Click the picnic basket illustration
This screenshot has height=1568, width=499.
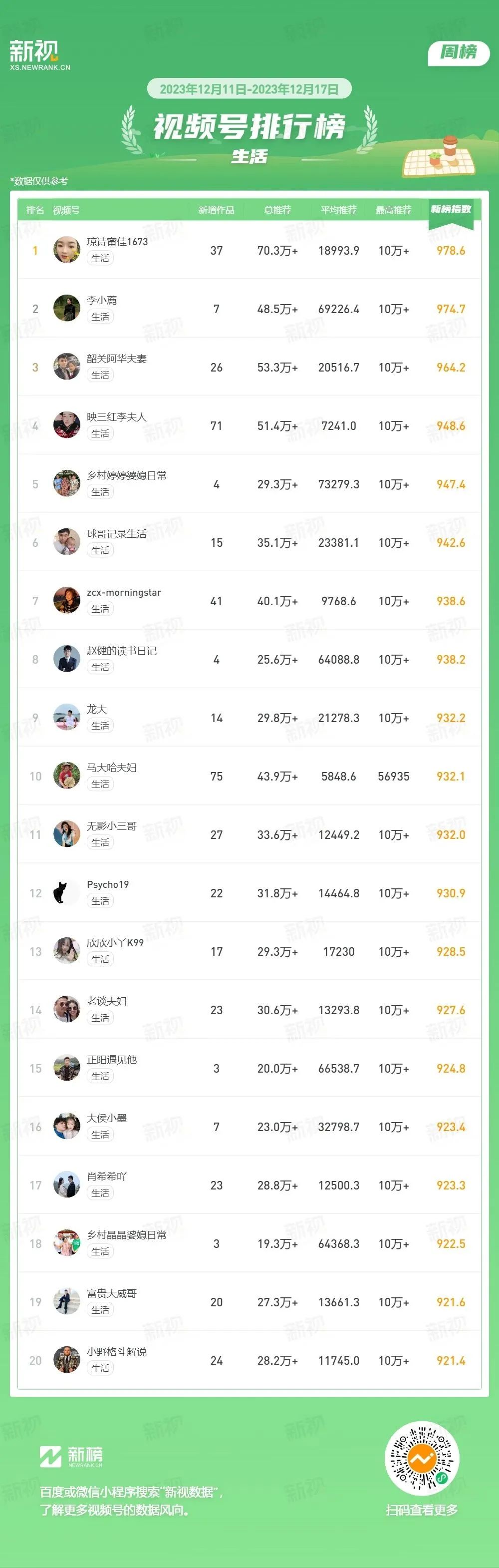coord(439,156)
